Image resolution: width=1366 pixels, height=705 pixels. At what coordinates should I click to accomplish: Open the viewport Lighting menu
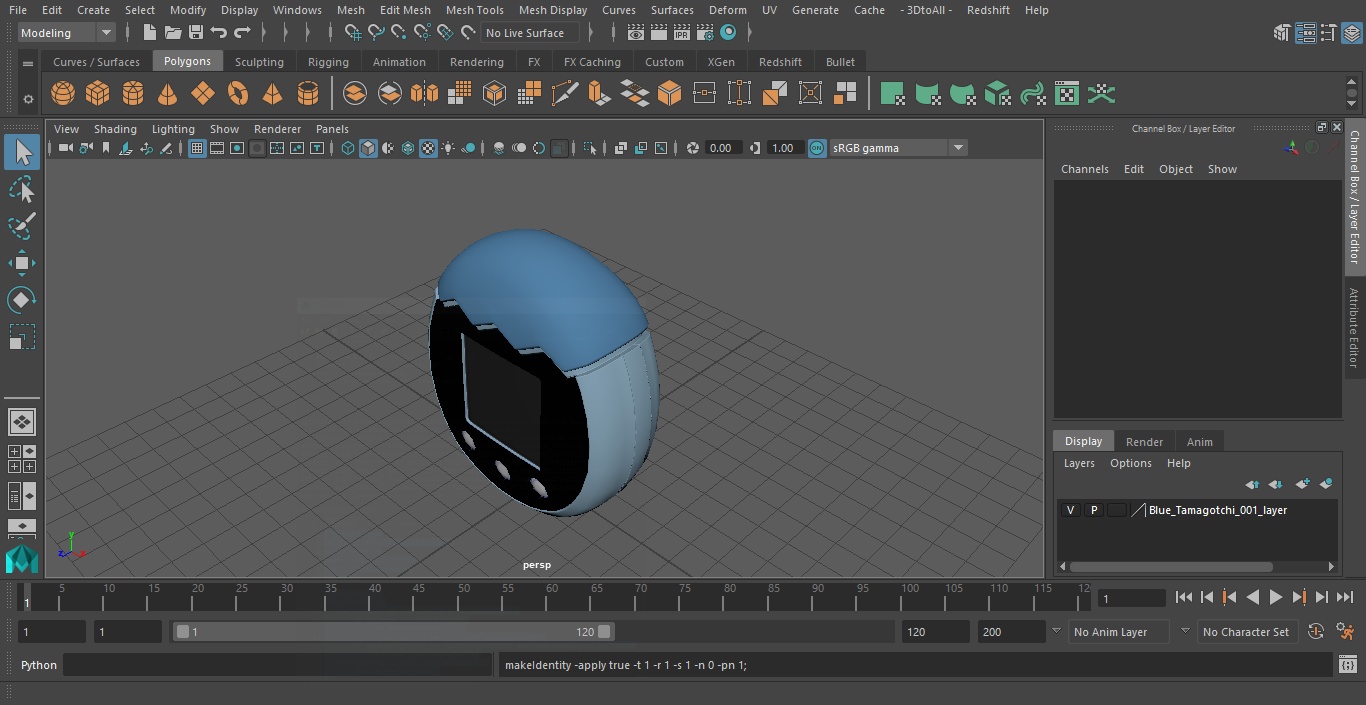pyautogui.click(x=173, y=129)
